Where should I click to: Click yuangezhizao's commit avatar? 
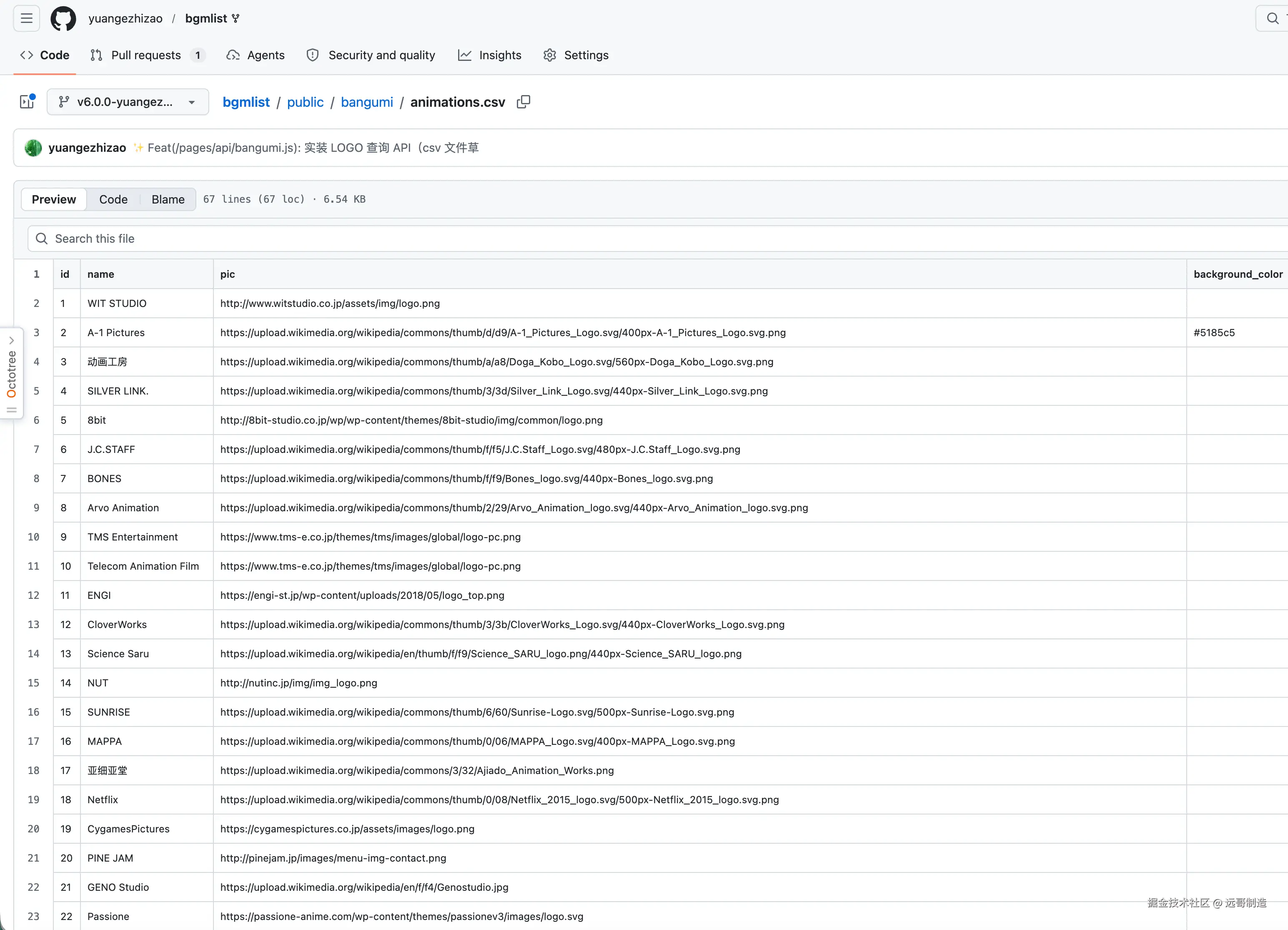[x=33, y=148]
